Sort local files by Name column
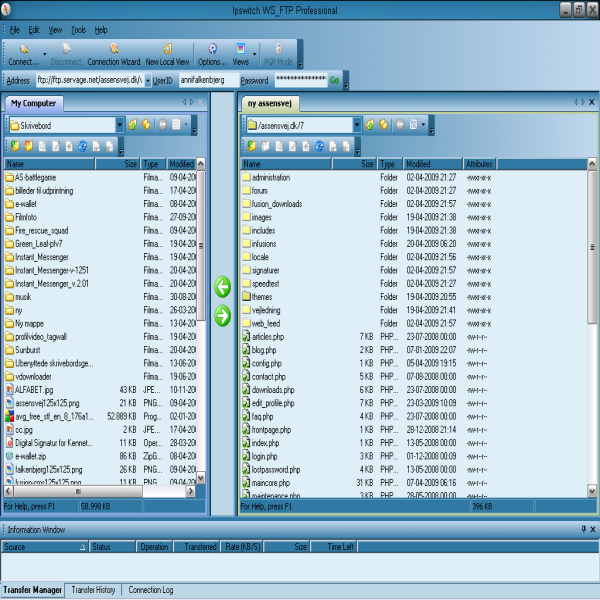Viewport: 600px width, 600px height. (x=49, y=164)
